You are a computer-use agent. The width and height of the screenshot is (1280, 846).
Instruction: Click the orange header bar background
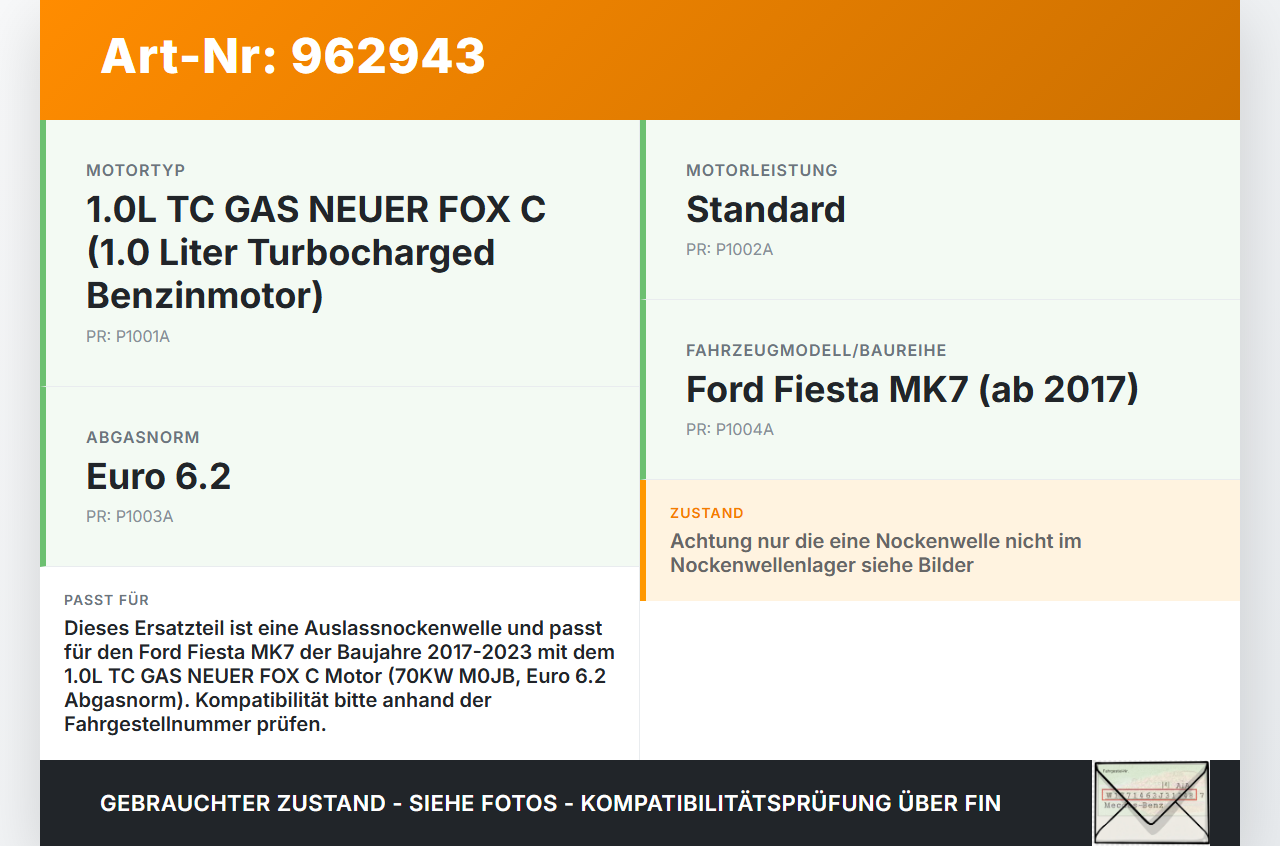click(850, 60)
